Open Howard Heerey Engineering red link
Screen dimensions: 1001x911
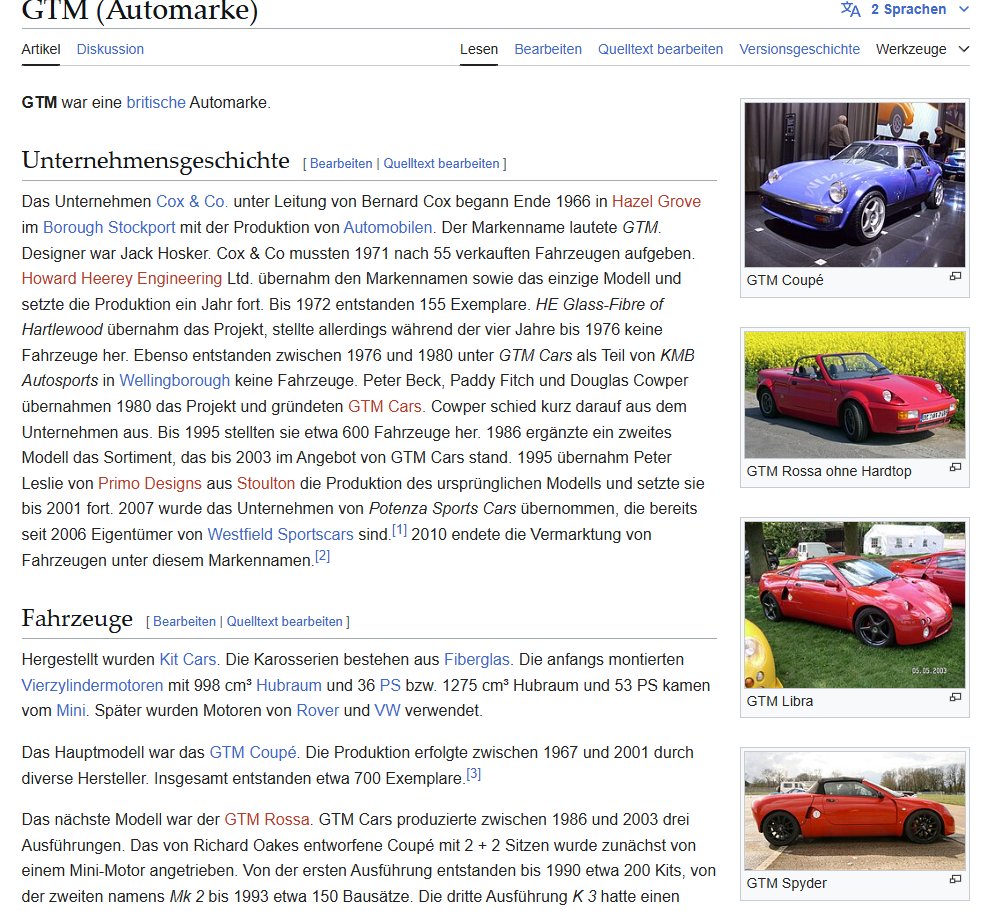(x=122, y=278)
